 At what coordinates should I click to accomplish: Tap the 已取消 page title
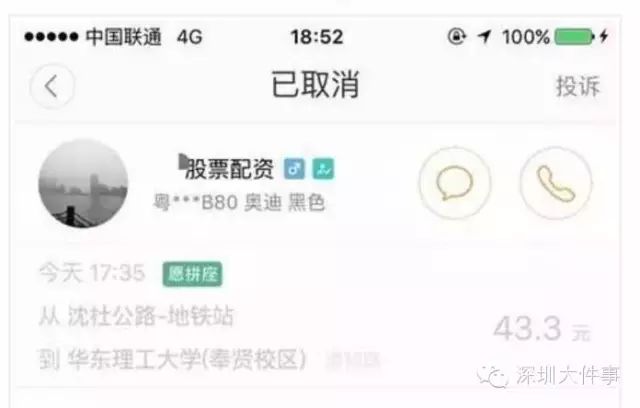tap(316, 84)
